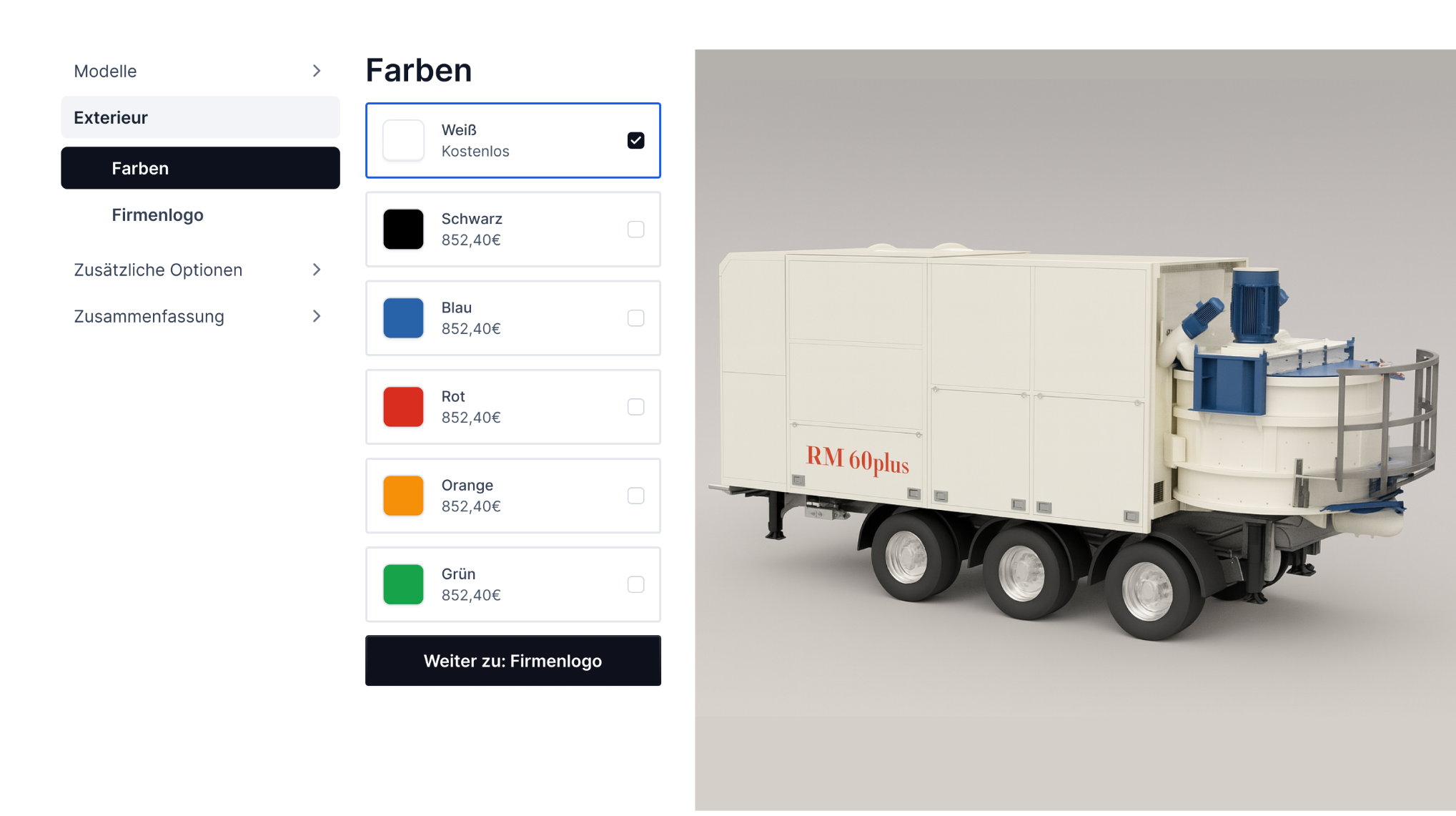Click Weiter zu: Firmenlogo button
Image resolution: width=1456 pixels, height=816 pixels.
click(513, 660)
